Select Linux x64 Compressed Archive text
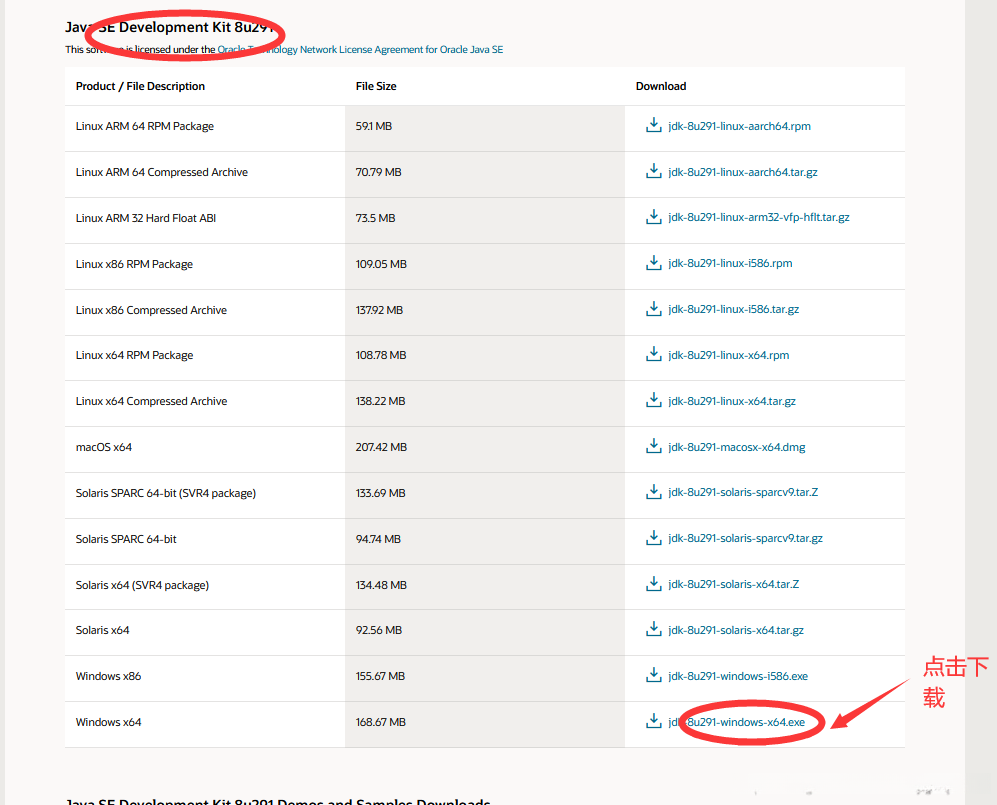 click(x=151, y=401)
